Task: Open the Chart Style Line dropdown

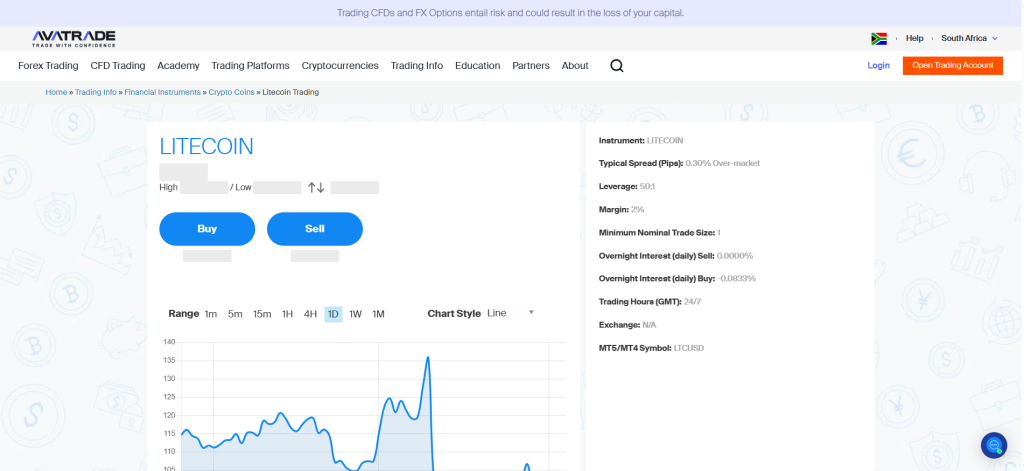Action: pyautogui.click(x=511, y=314)
